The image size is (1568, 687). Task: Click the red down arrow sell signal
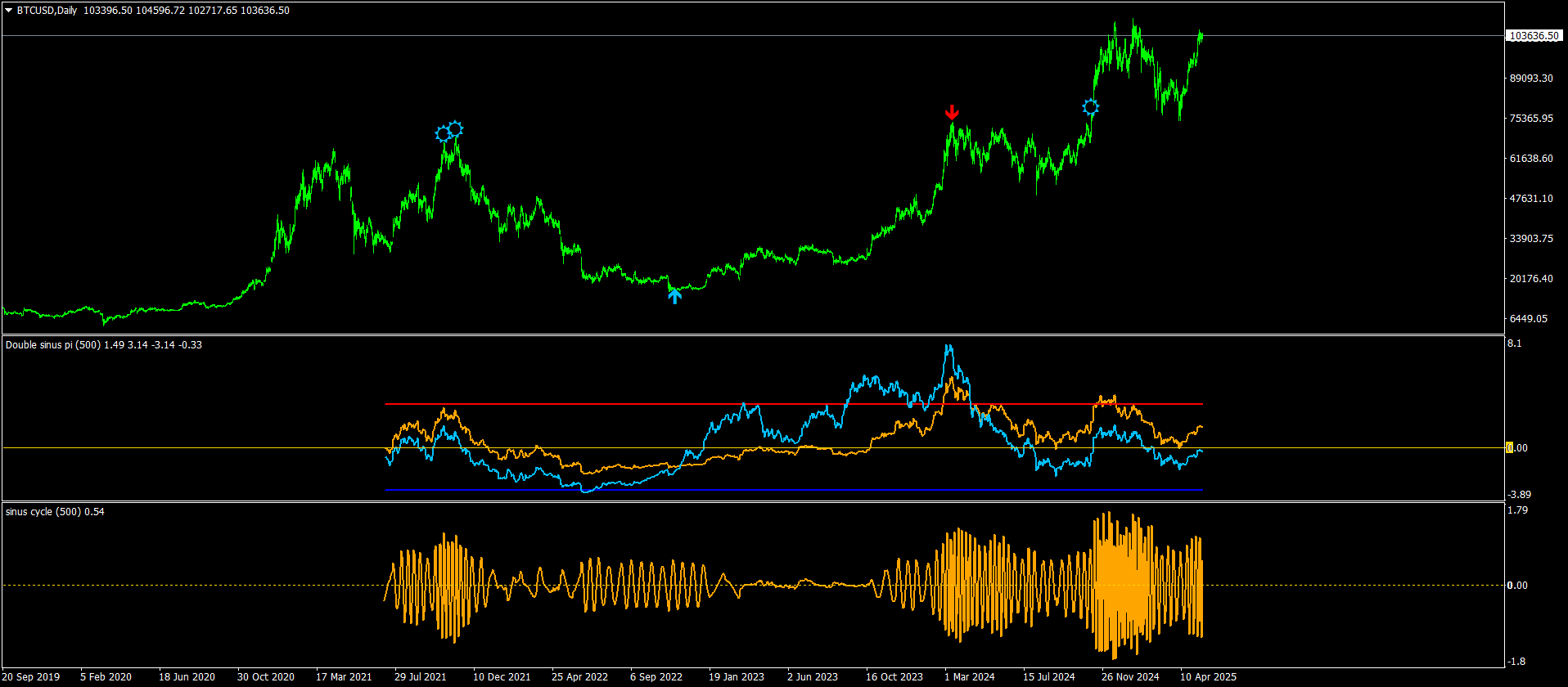pos(951,112)
